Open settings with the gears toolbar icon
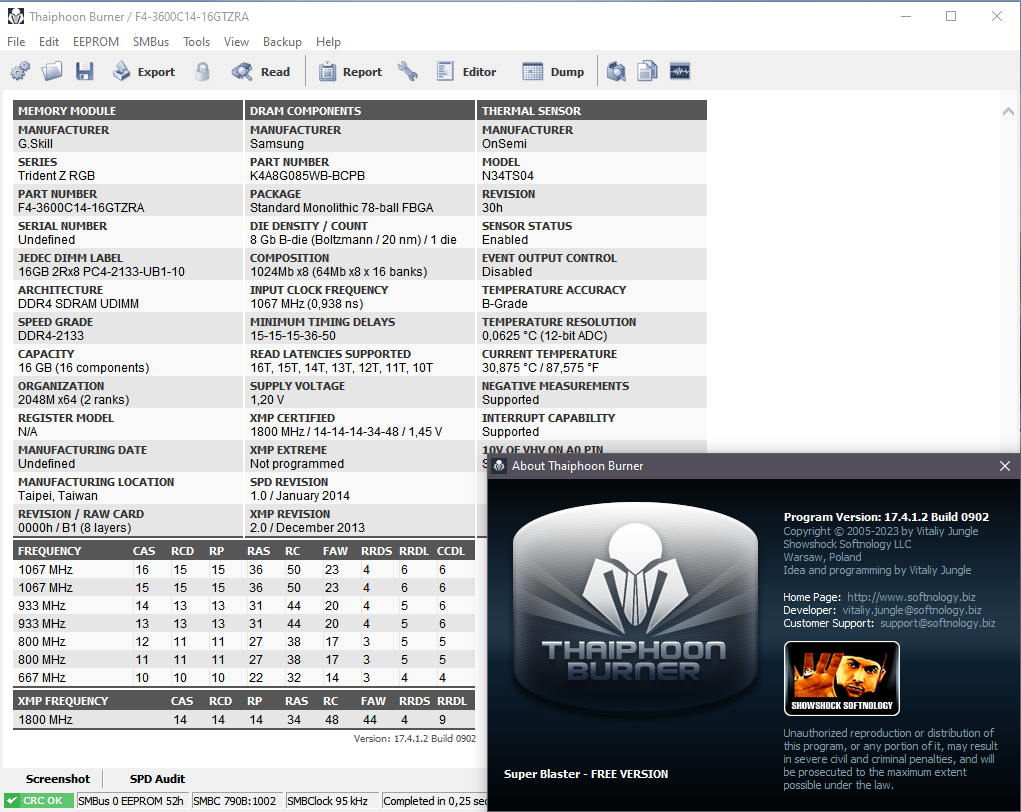The image size is (1021, 812). [x=20, y=71]
